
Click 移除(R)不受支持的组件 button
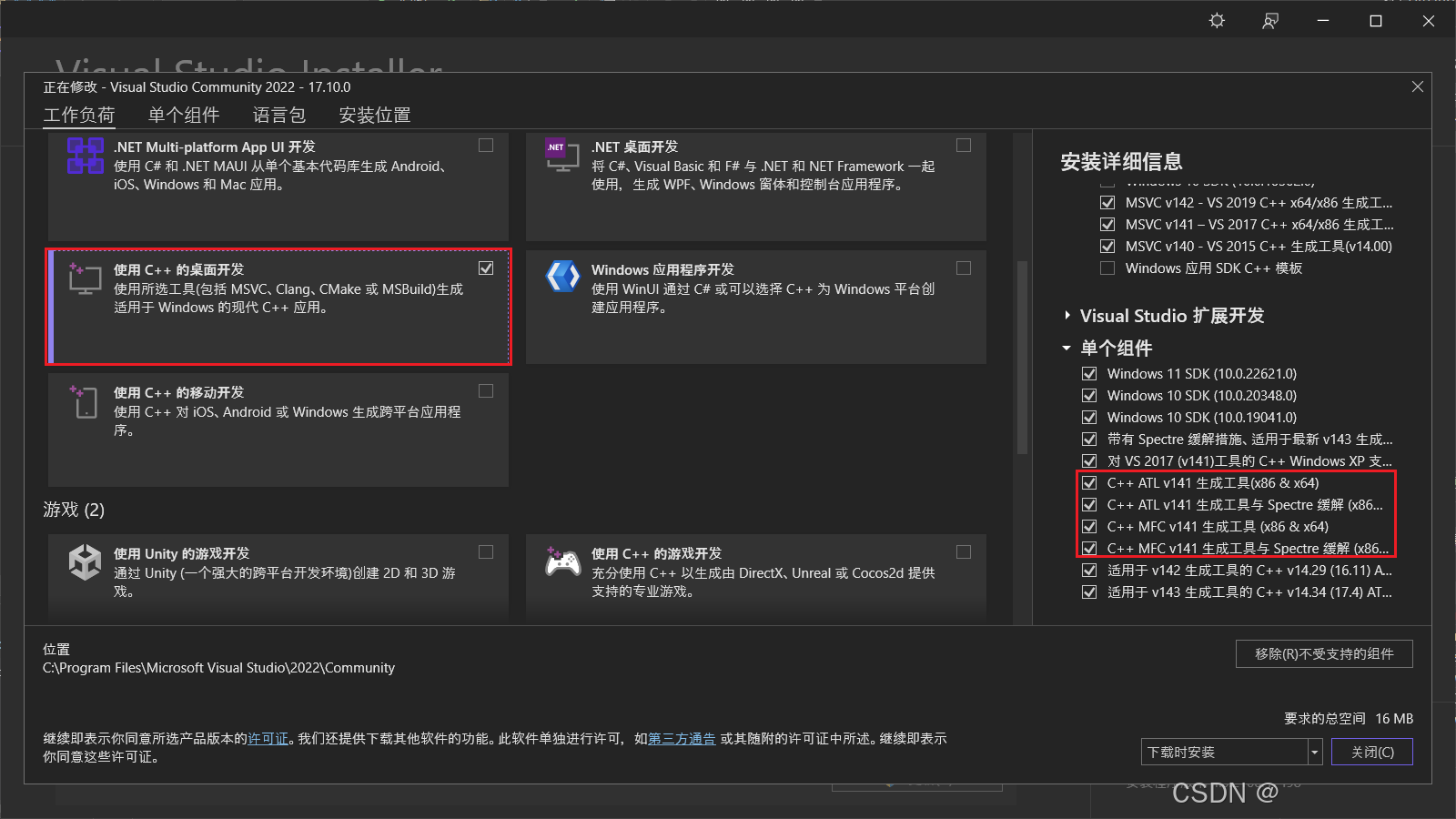[1324, 654]
